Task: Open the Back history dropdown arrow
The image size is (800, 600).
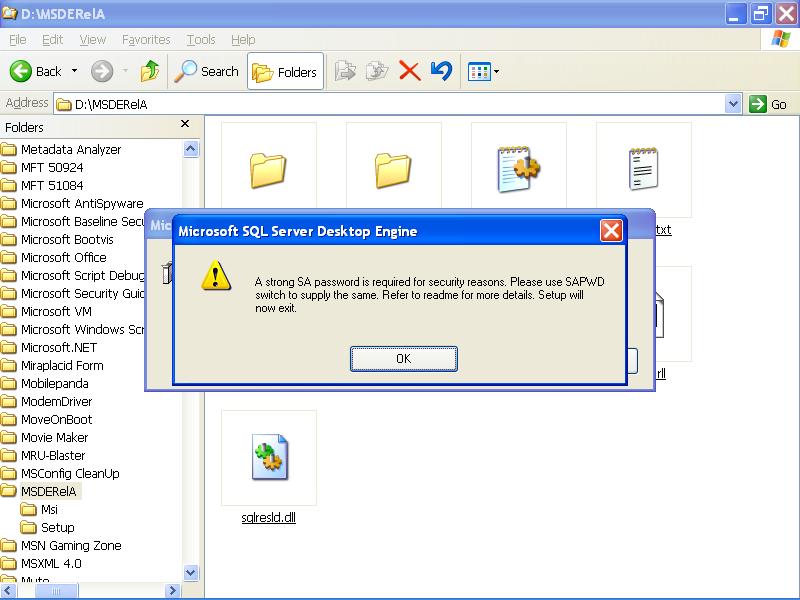Action: pos(74,71)
